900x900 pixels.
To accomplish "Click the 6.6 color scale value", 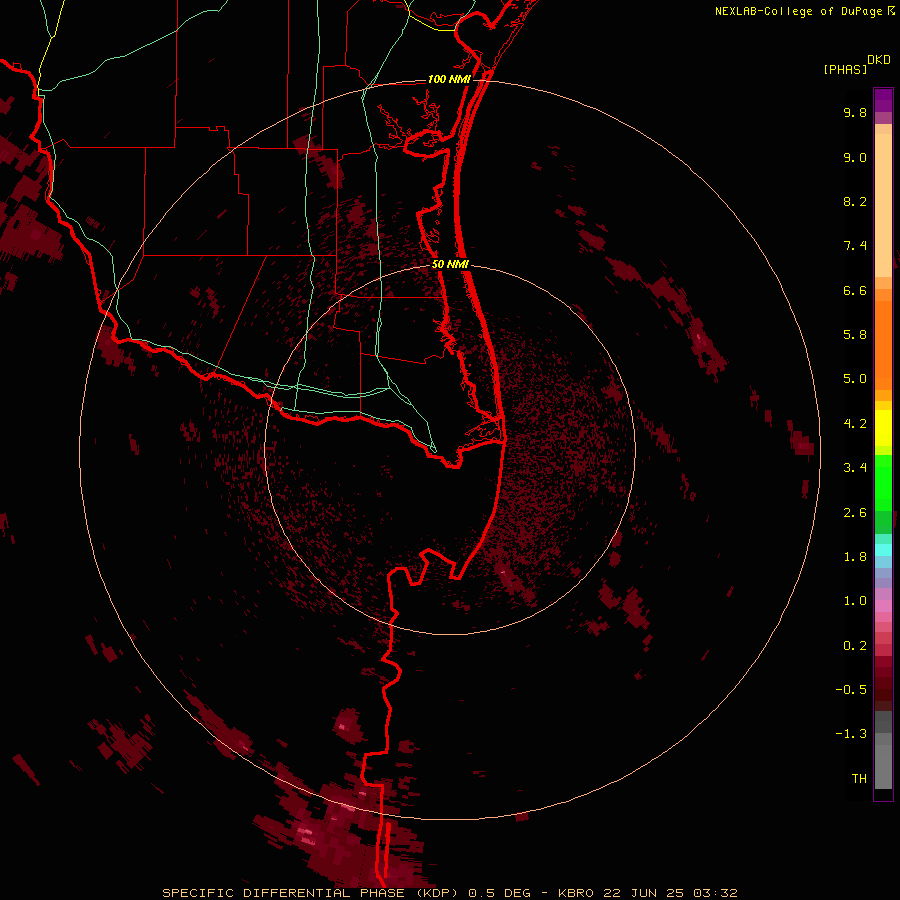I will pos(855,290).
